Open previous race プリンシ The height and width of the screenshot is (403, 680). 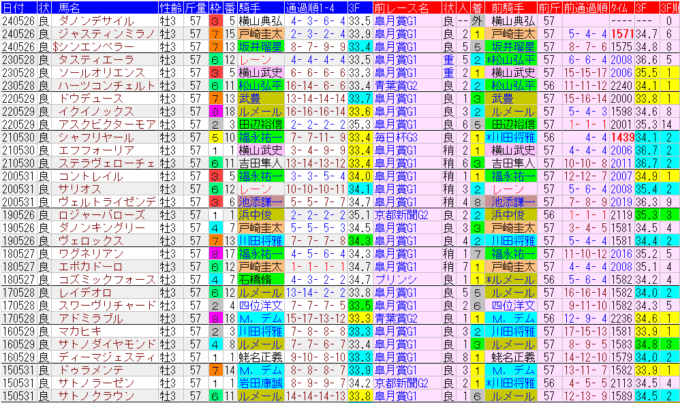[396, 279]
